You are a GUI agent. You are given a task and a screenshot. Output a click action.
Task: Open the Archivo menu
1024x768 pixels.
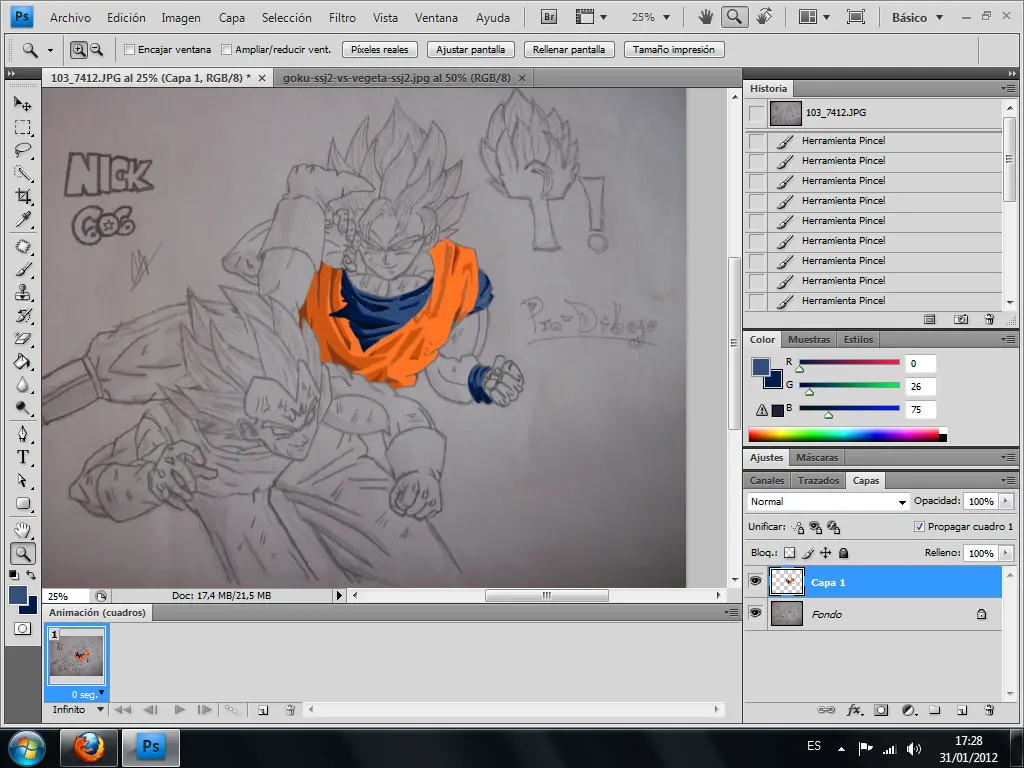pyautogui.click(x=71, y=18)
